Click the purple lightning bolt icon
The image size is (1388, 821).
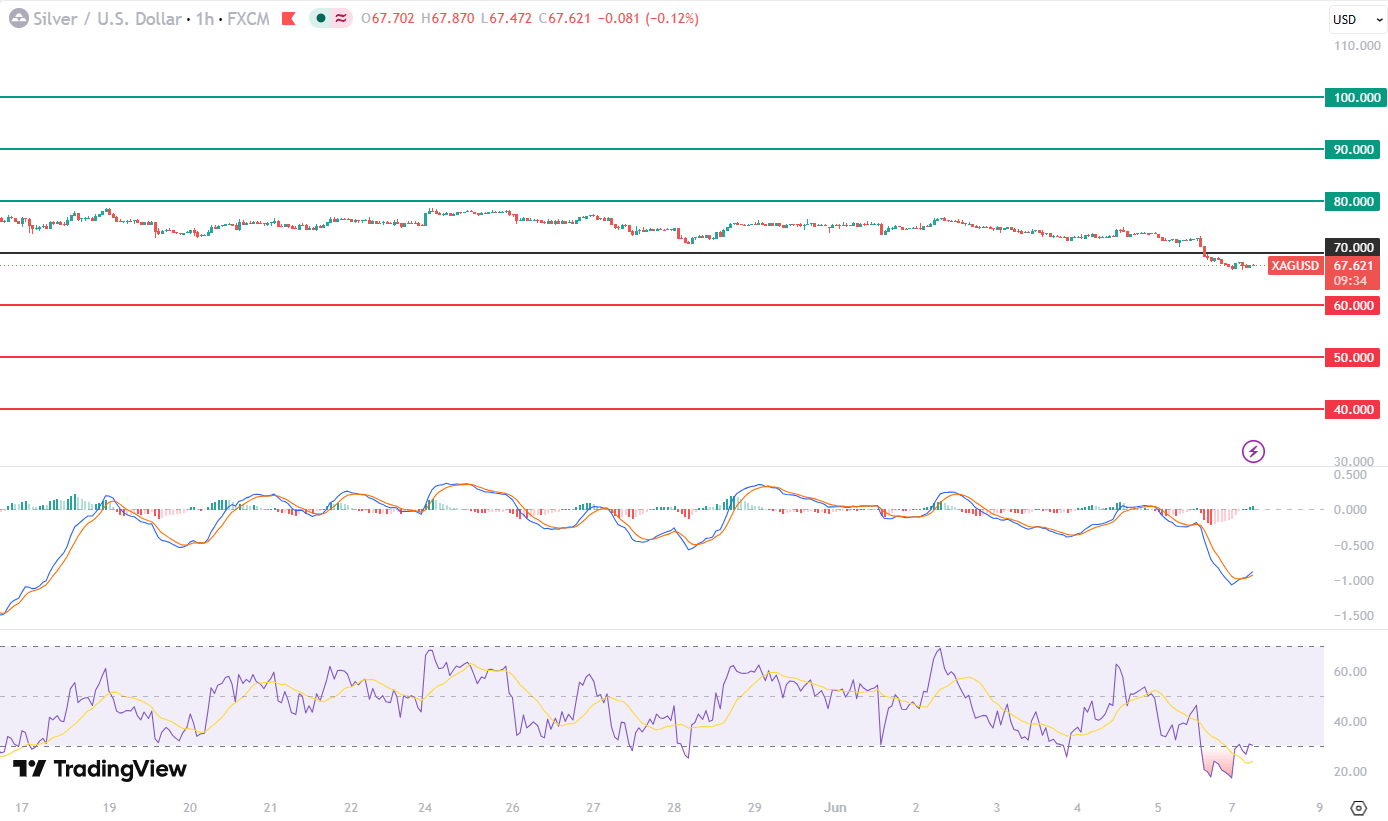(x=1253, y=451)
